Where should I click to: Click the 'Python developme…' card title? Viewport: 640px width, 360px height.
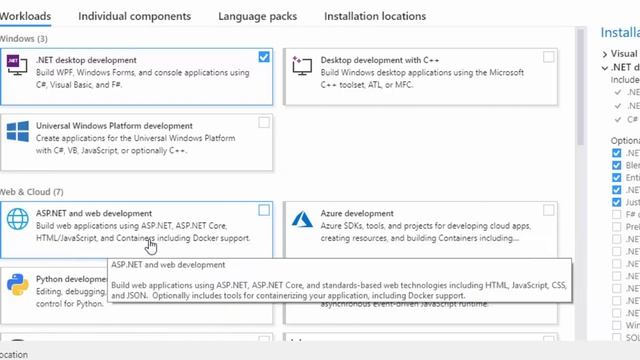click(x=71, y=279)
